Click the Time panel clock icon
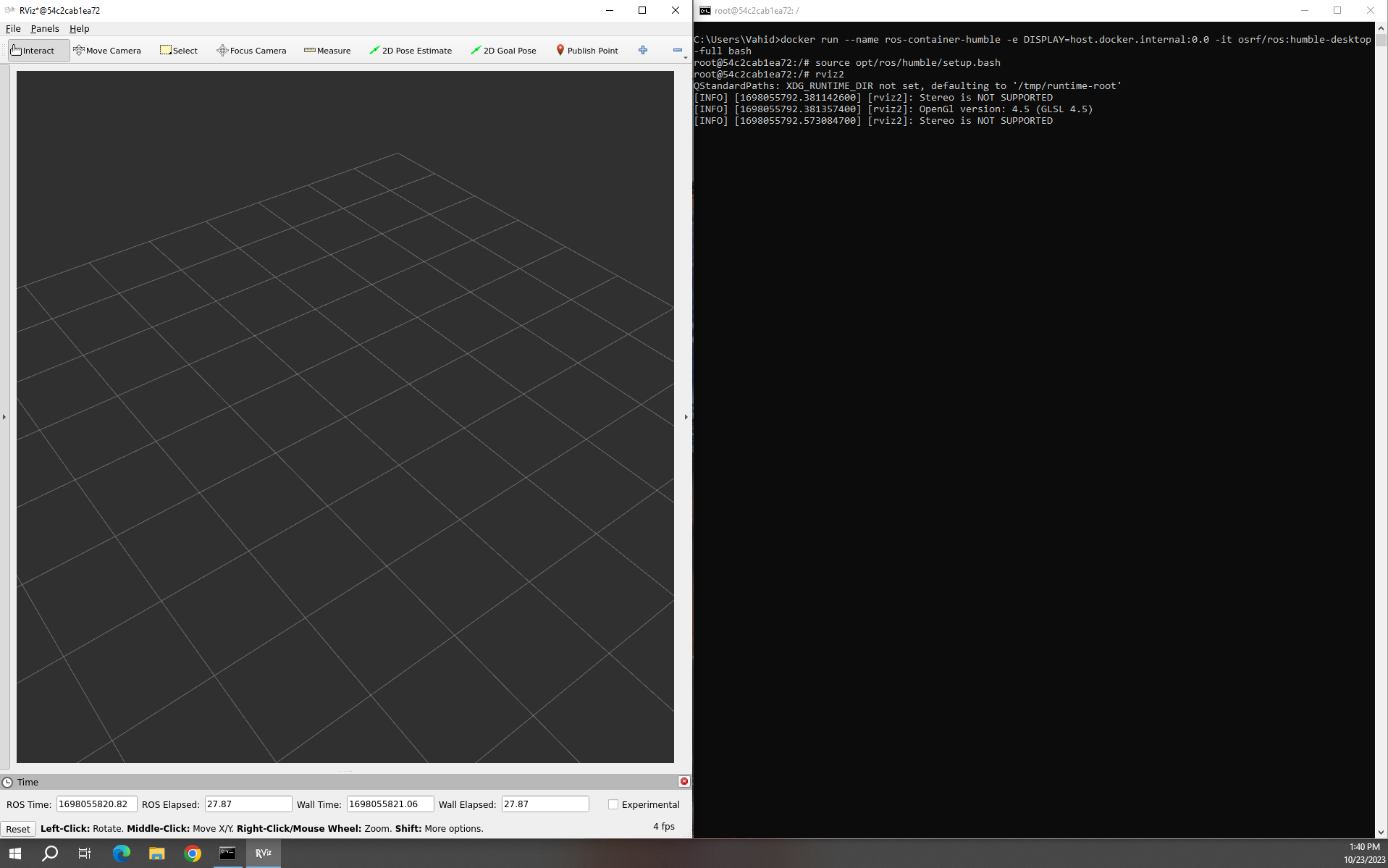 click(x=7, y=782)
